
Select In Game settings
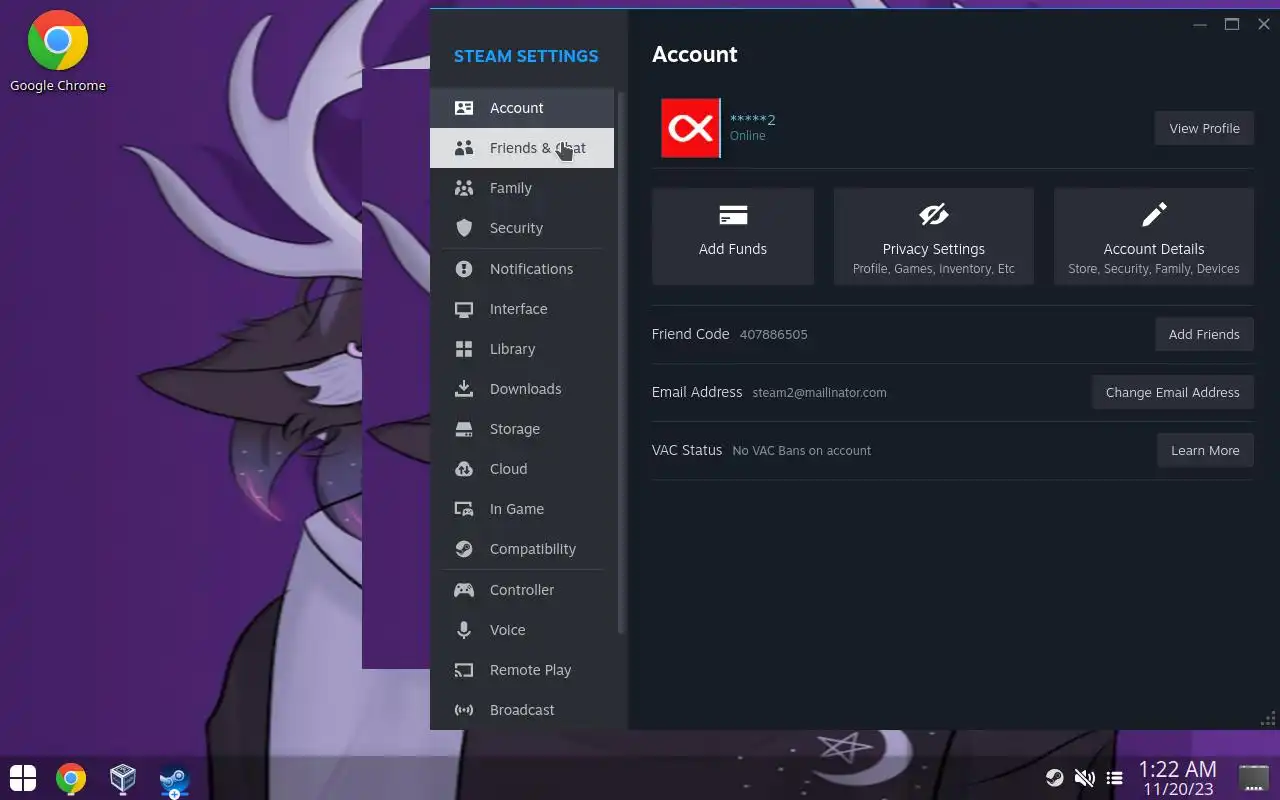(x=522, y=509)
